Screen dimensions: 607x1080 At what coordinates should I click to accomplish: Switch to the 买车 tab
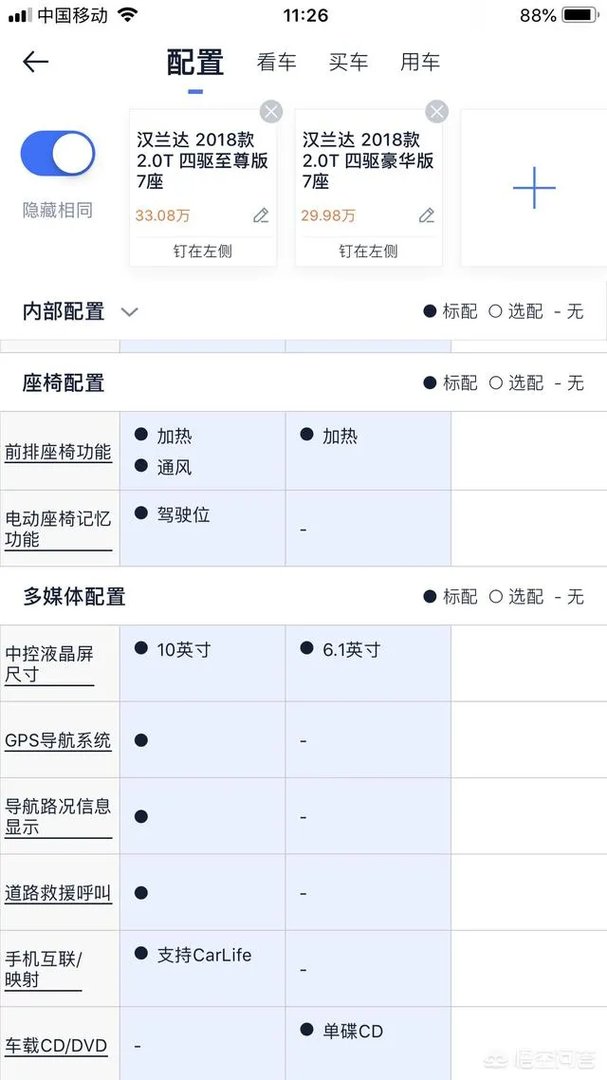point(348,62)
